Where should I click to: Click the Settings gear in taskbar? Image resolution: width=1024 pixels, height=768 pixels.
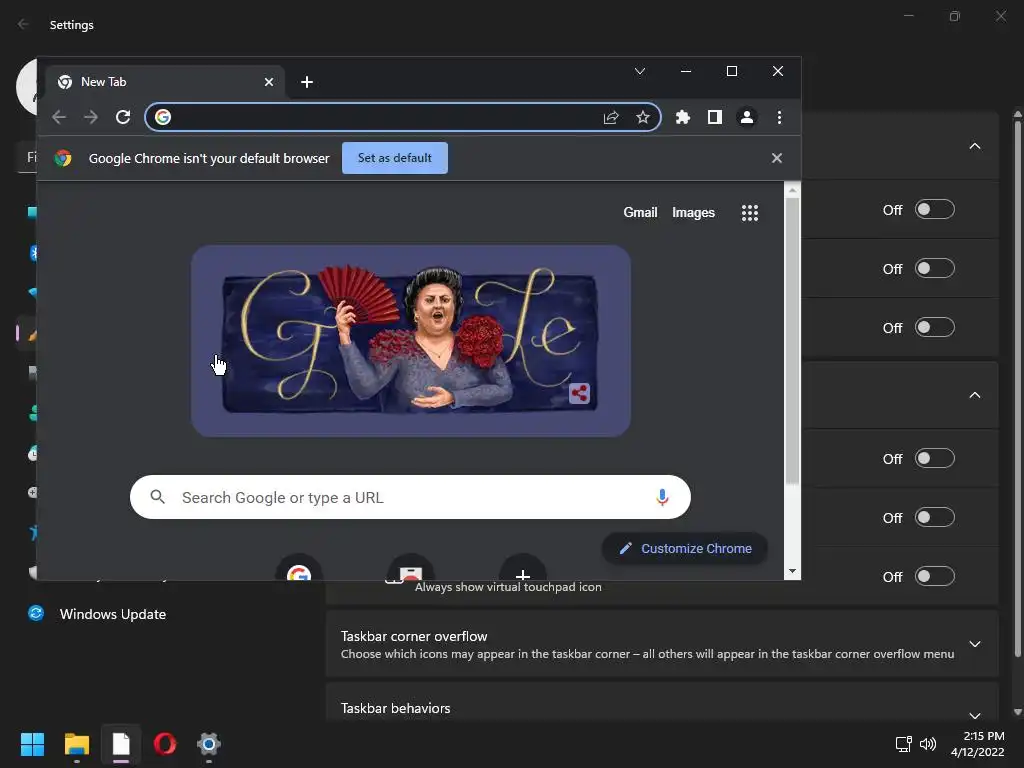pos(209,744)
